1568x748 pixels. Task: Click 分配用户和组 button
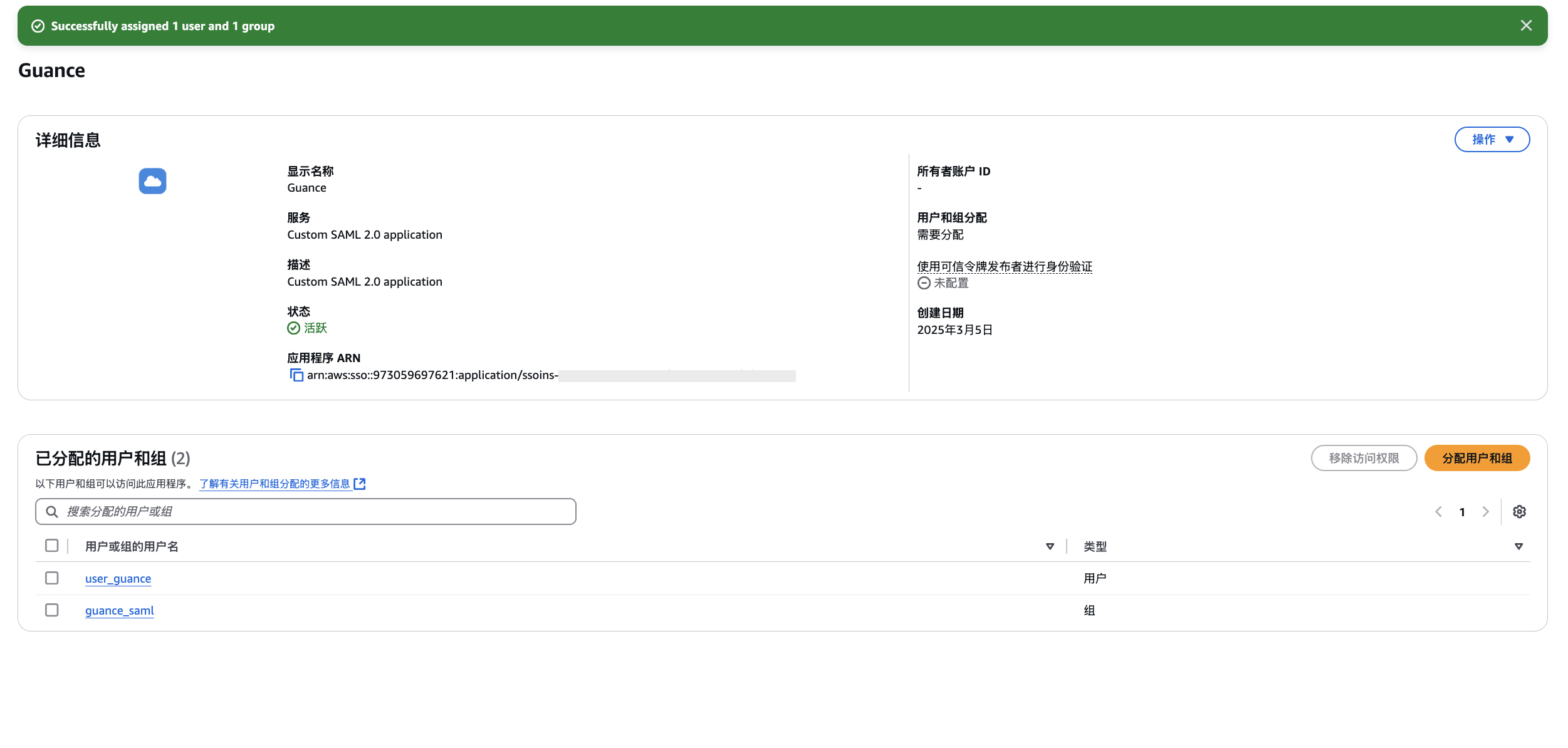click(1477, 458)
